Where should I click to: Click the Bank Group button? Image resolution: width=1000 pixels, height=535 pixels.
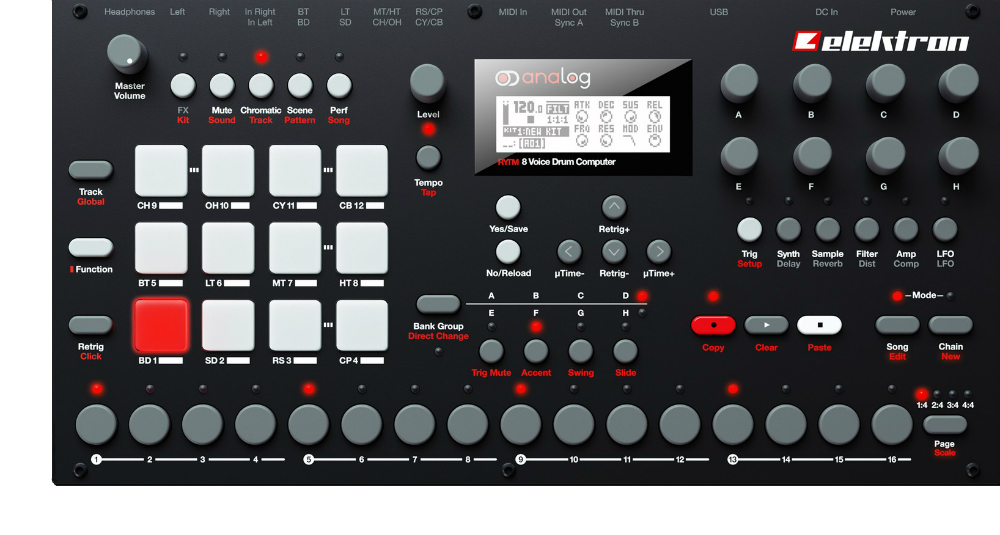(x=438, y=304)
